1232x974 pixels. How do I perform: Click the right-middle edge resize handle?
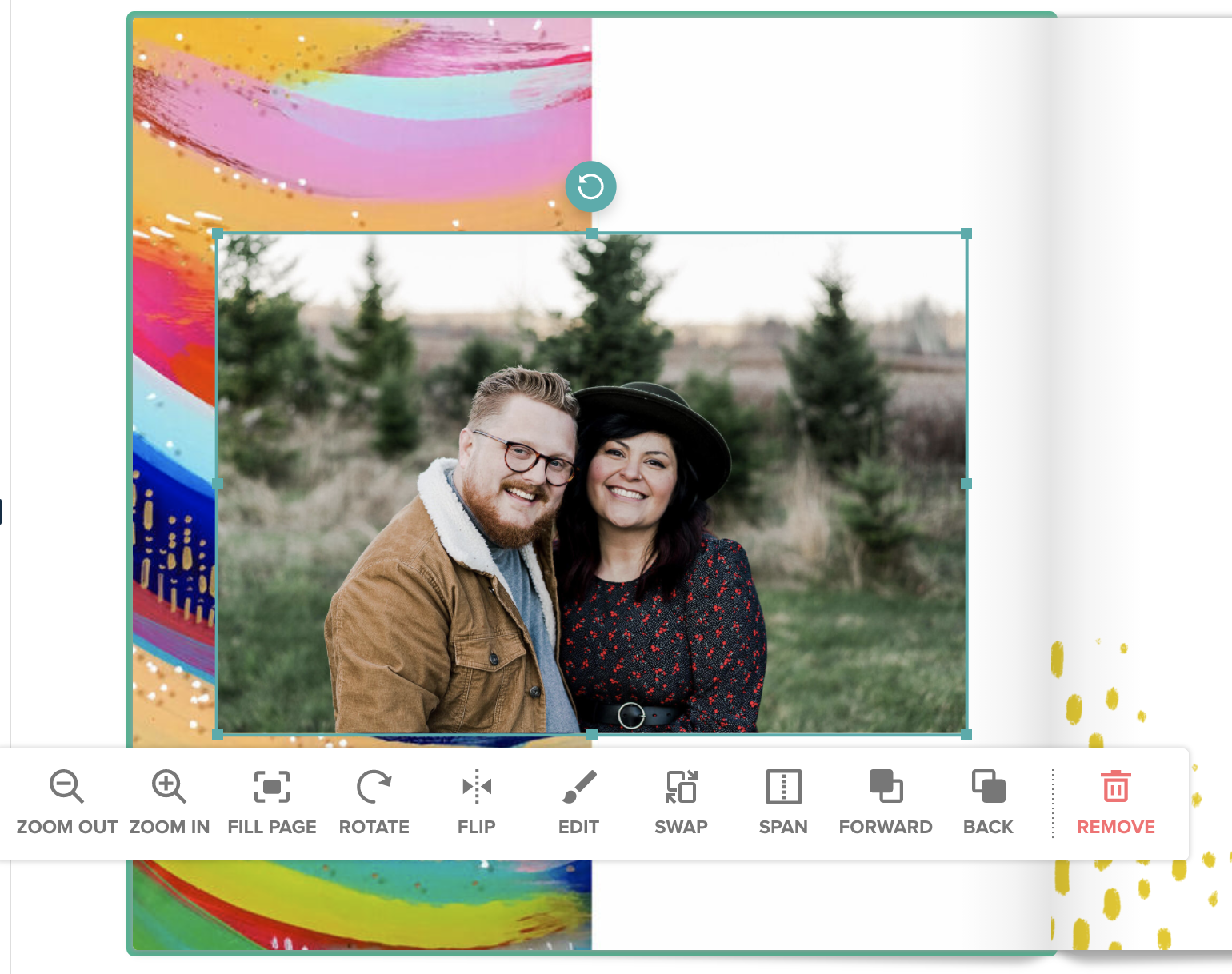[x=966, y=484]
